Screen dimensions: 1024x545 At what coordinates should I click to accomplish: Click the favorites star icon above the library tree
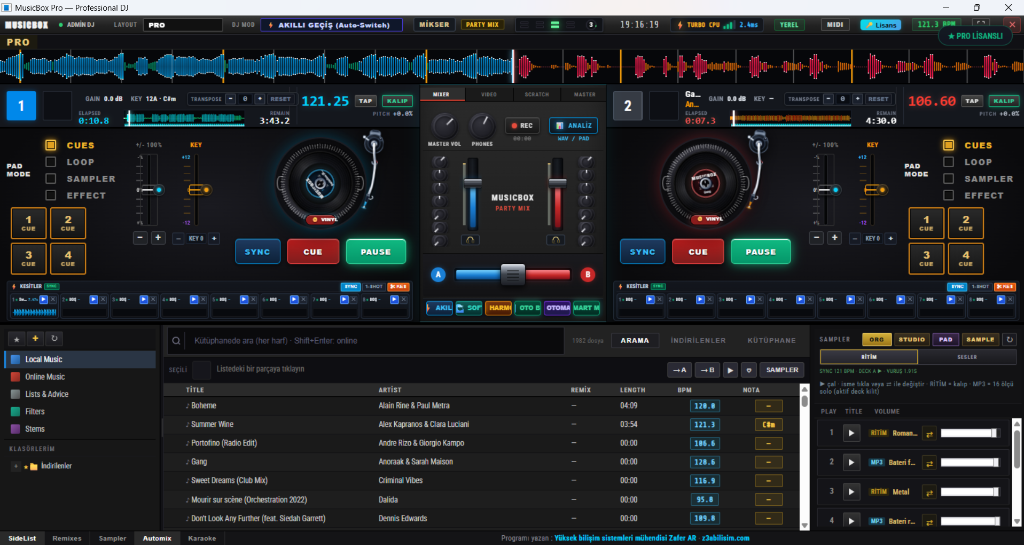(x=16, y=339)
